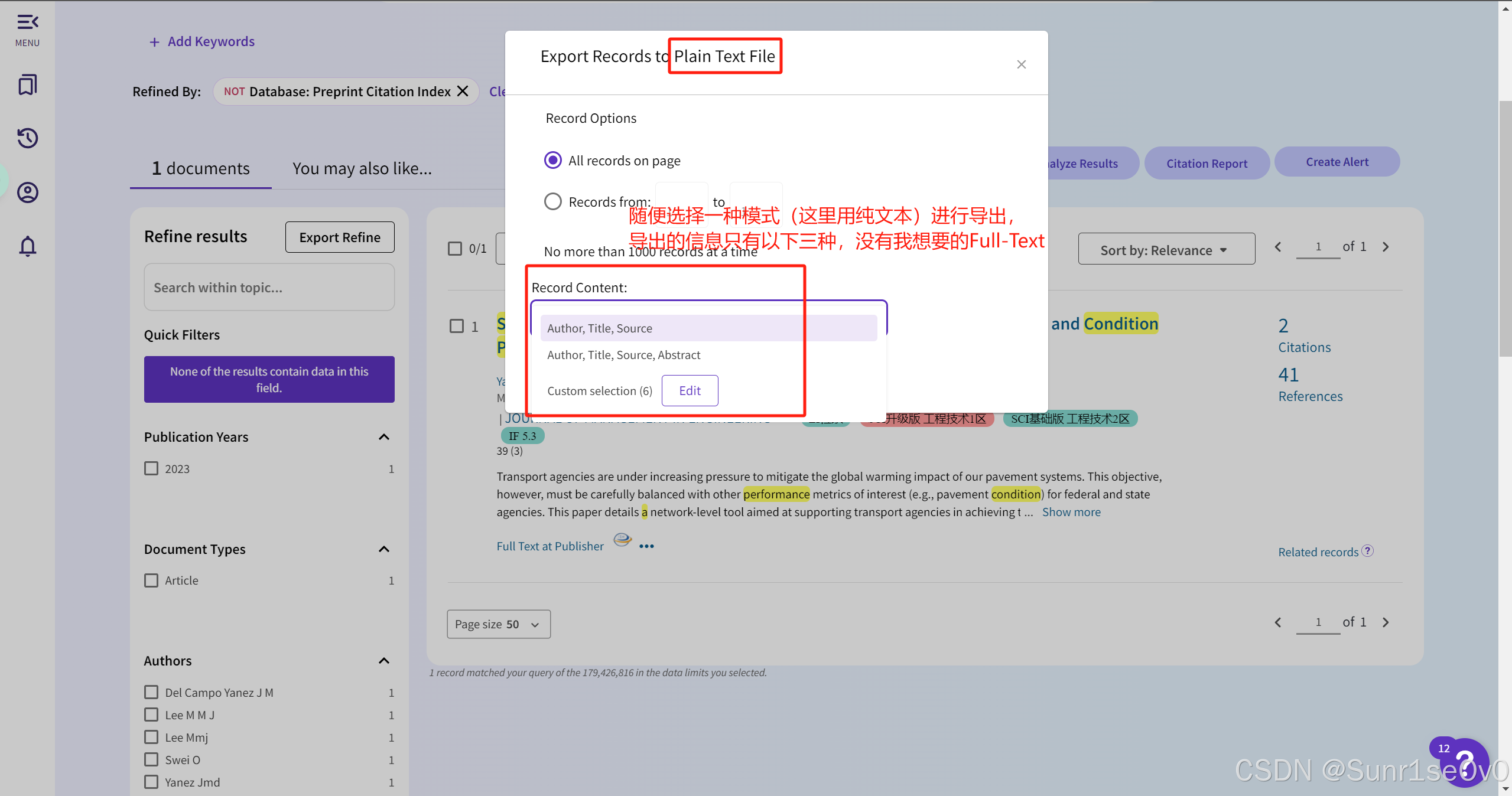Image resolution: width=1512 pixels, height=796 pixels.
Task: Choose 'Author, Title, Source, Abstract' option
Action: point(623,355)
